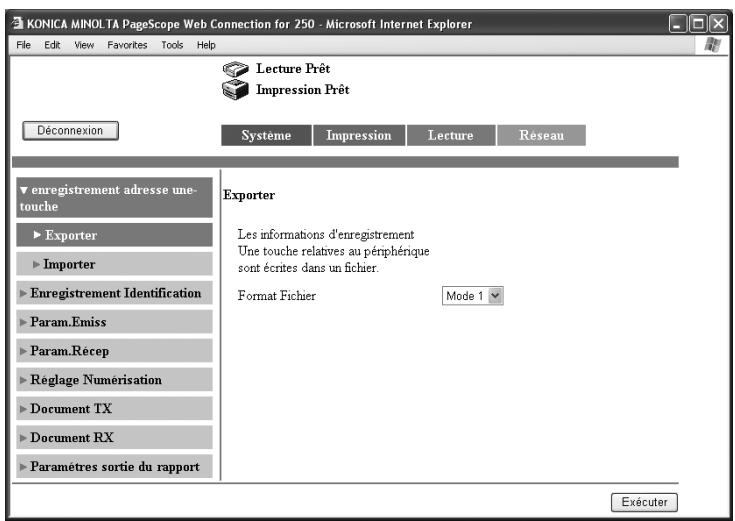Switch to the Impression tab
This screenshot has width=735, height=521.
(359, 135)
